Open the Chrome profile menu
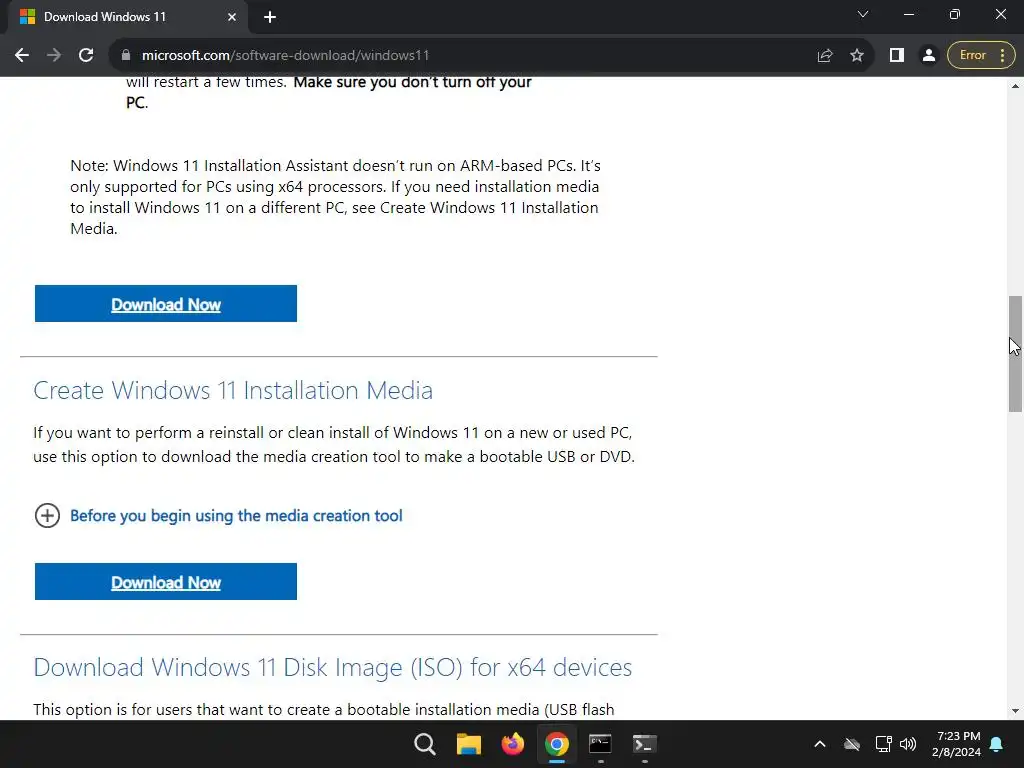This screenshot has width=1024, height=768. click(929, 56)
